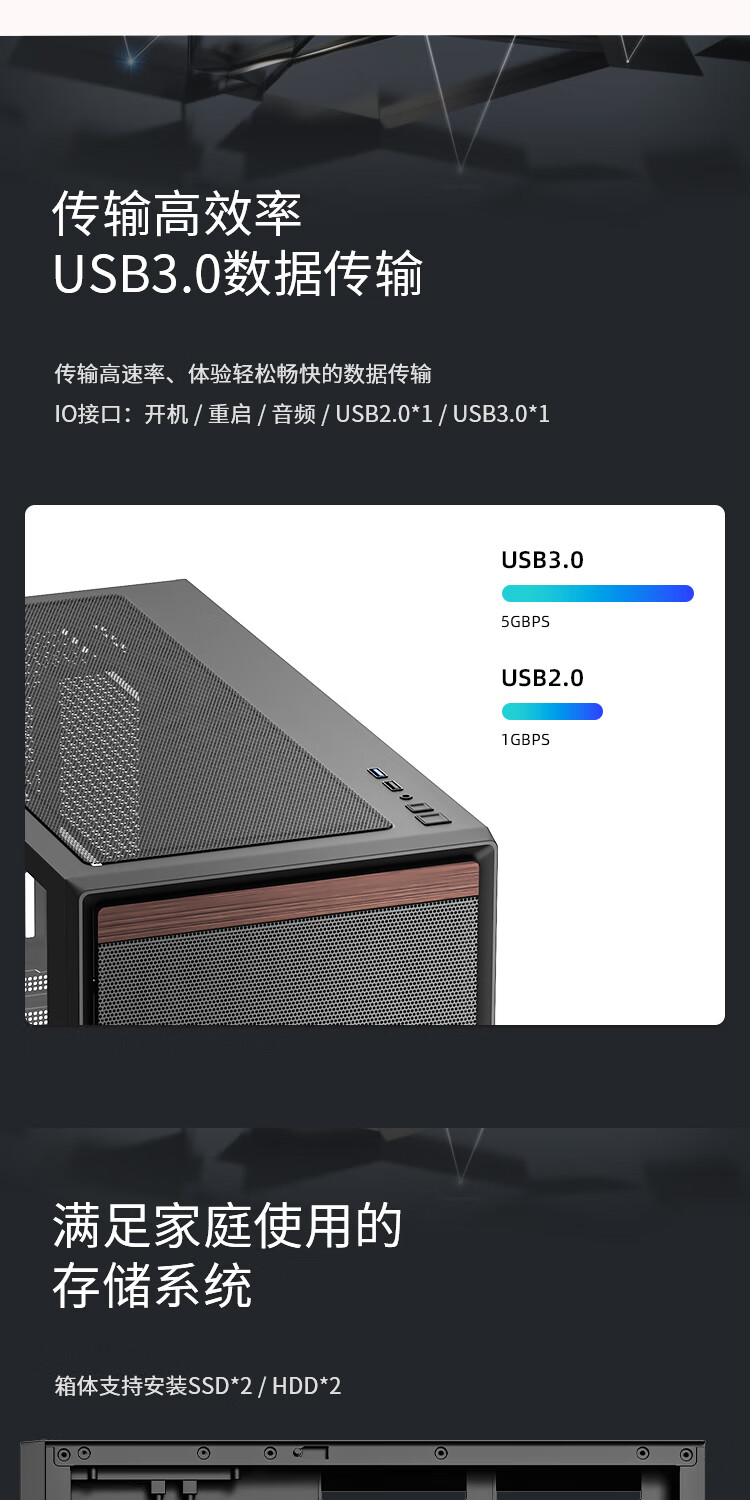This screenshot has height=1500, width=750.
Task: Click the heading USB3.0数据传输
Action: (238, 274)
